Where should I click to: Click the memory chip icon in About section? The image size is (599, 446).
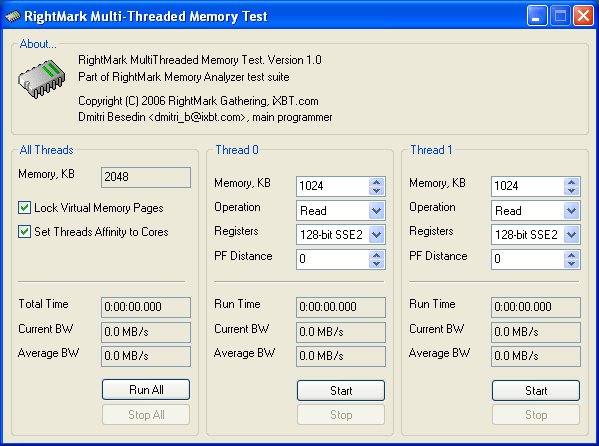coord(41,79)
